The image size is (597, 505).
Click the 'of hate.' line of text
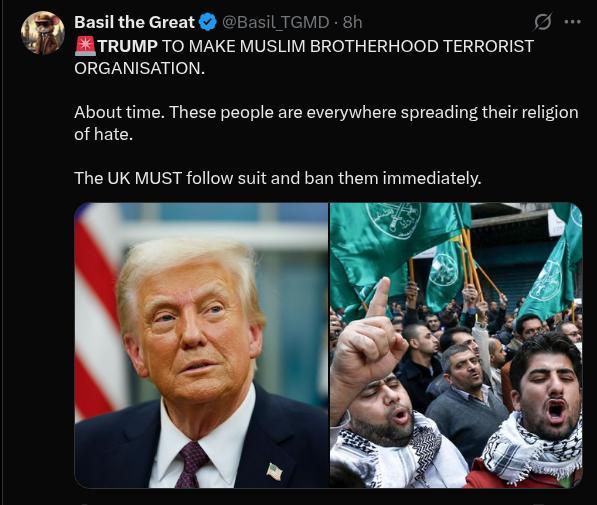tap(104, 134)
